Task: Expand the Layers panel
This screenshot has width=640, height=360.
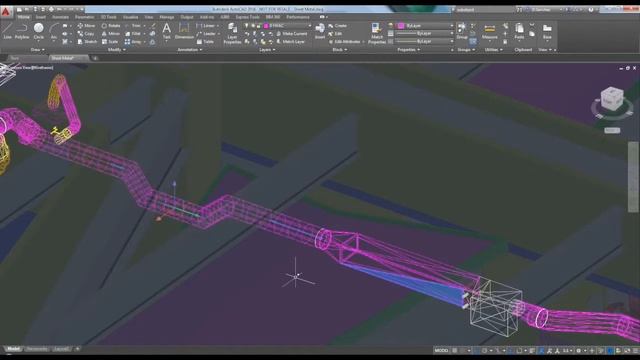Action: 267,50
